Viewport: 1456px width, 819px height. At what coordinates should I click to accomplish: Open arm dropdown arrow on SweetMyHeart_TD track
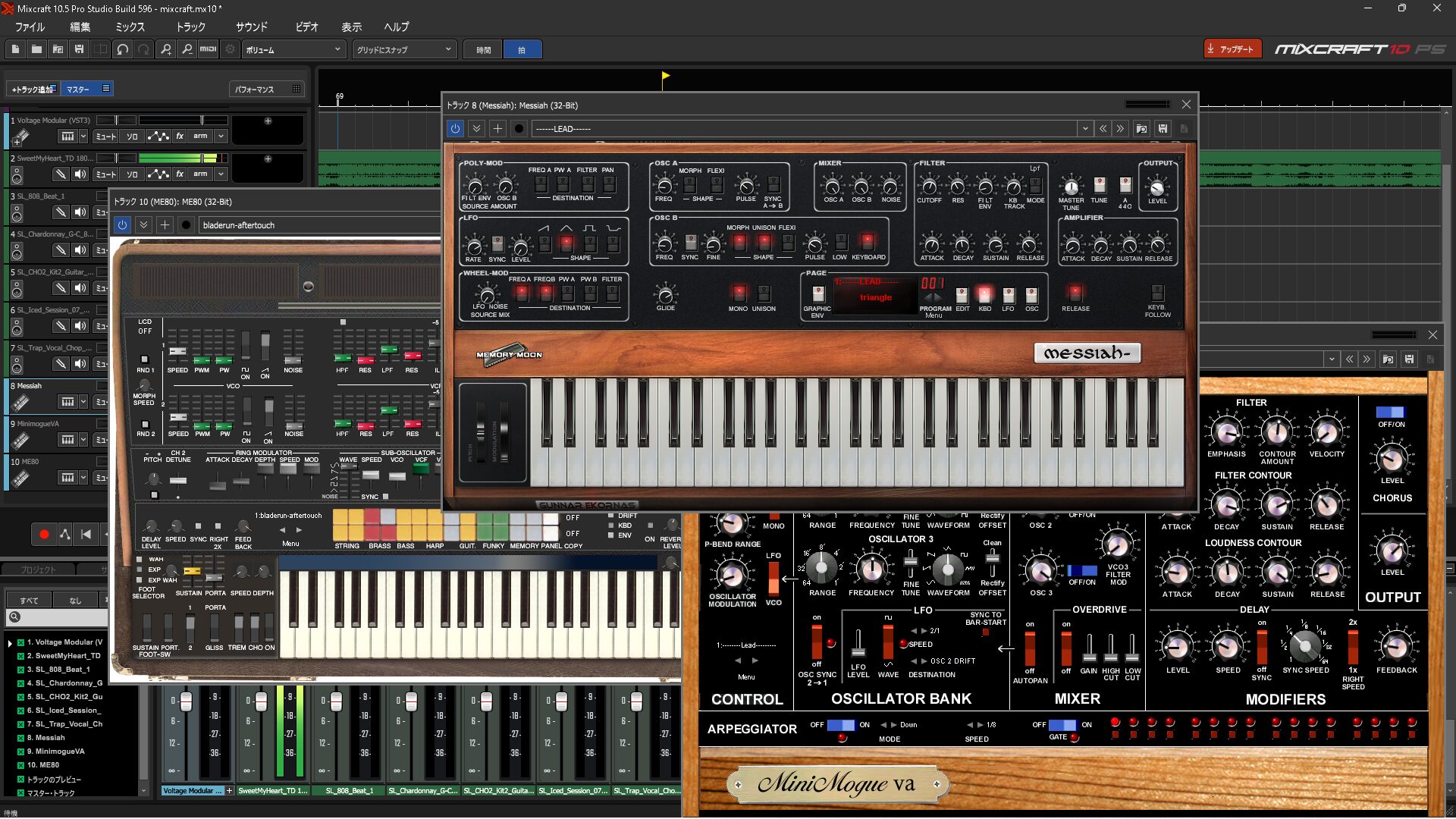tap(221, 174)
